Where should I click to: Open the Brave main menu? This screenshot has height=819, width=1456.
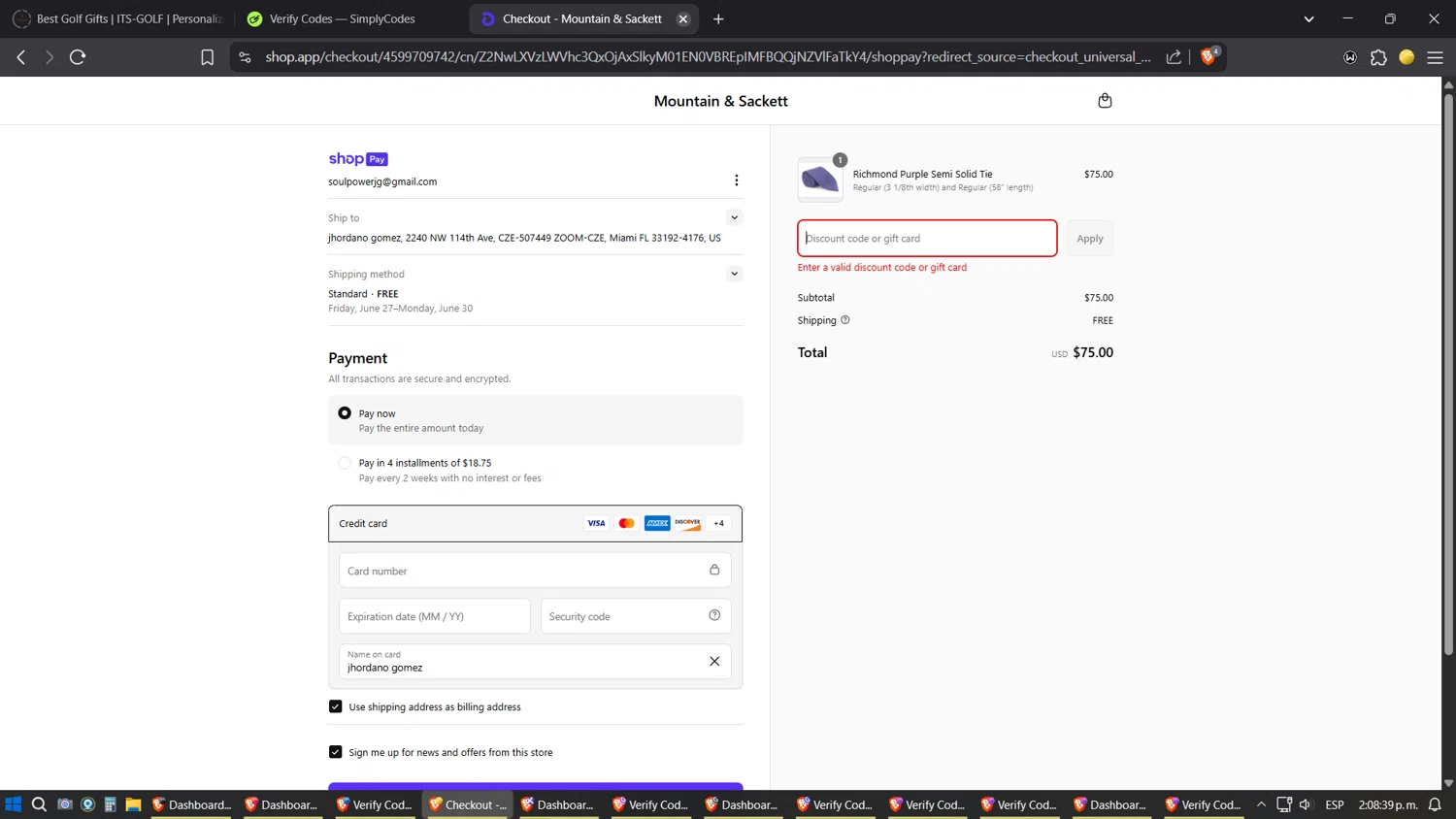pyautogui.click(x=1435, y=57)
